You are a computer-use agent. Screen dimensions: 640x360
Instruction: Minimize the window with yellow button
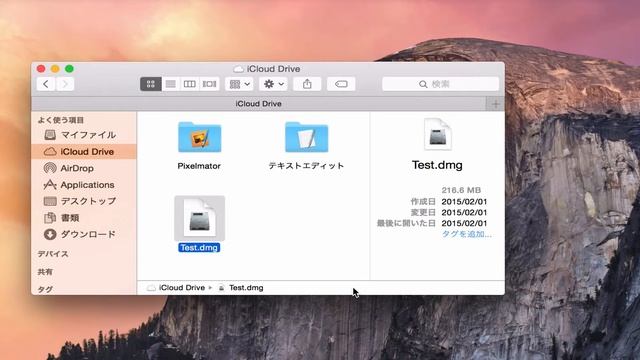pyautogui.click(x=55, y=69)
